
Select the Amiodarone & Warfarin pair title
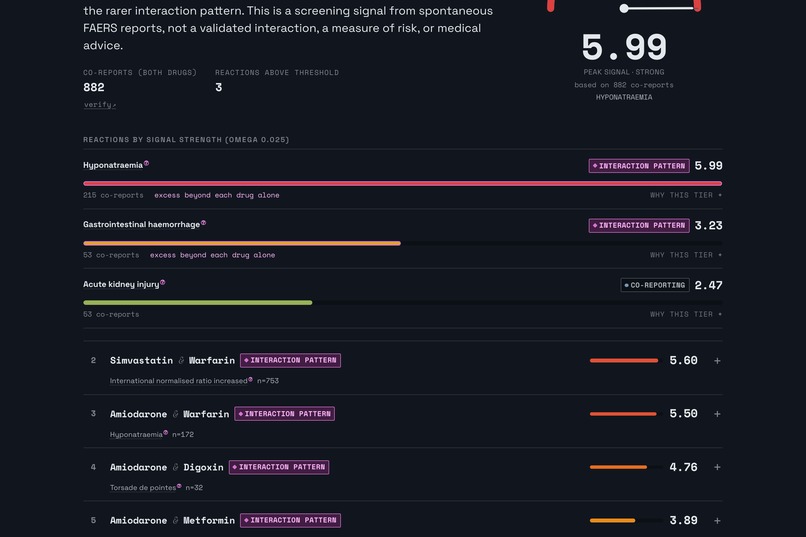(169, 414)
